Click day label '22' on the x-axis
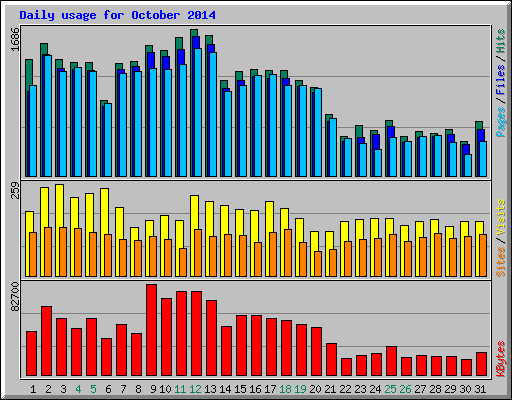512x400 pixels. [345, 389]
